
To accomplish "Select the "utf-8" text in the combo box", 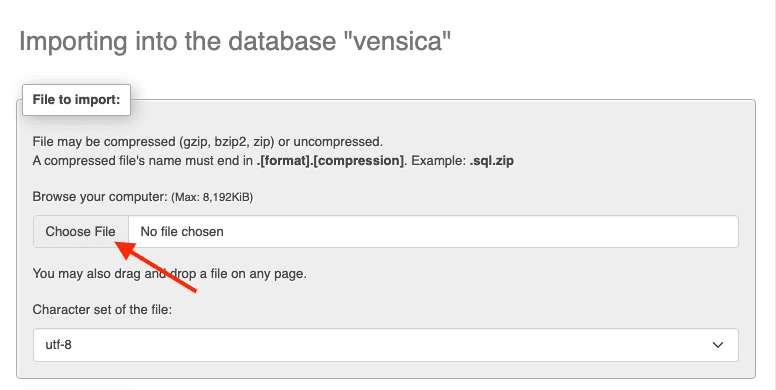I will [58, 345].
